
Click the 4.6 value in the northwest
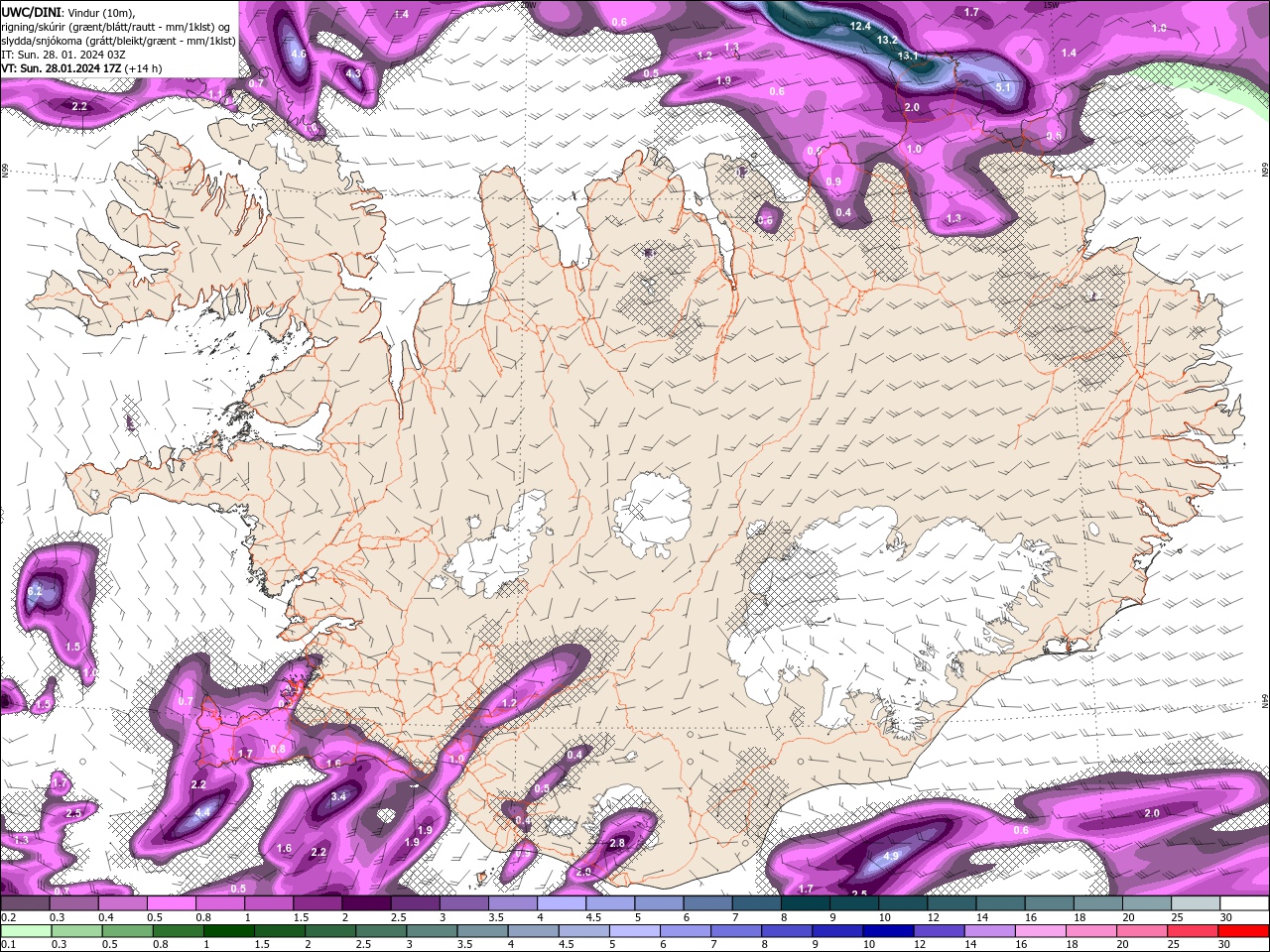299,53
